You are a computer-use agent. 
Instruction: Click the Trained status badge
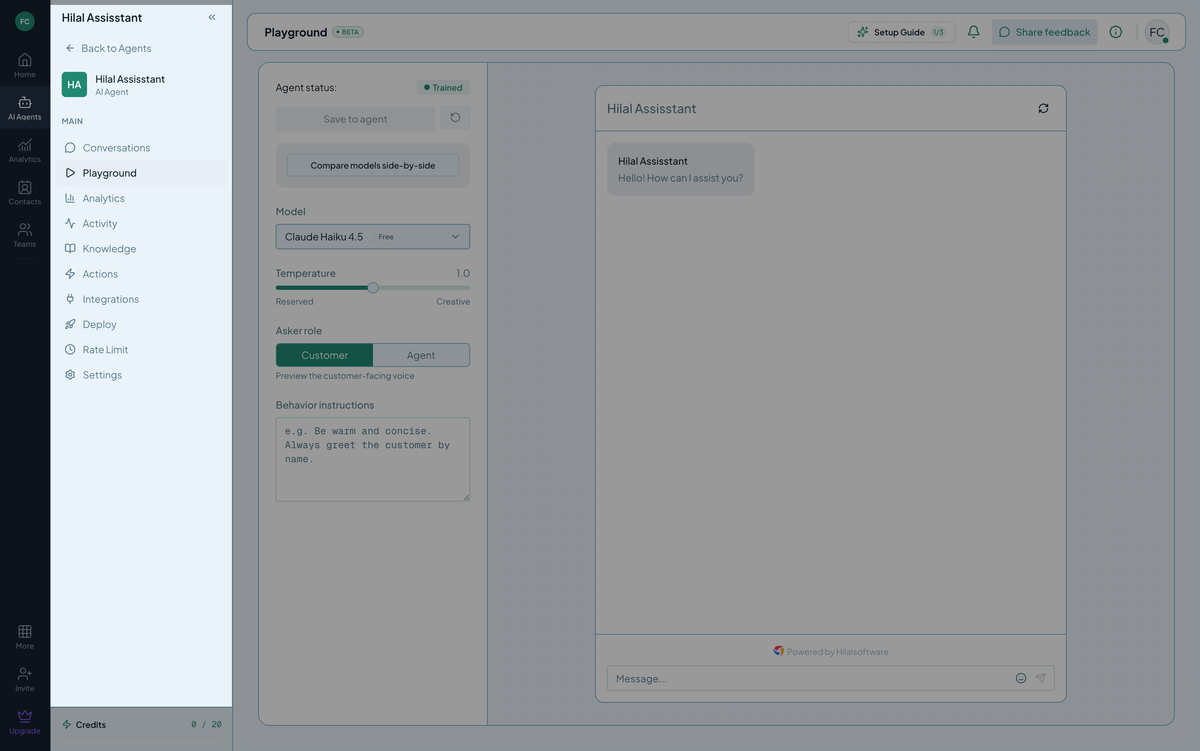[443, 88]
